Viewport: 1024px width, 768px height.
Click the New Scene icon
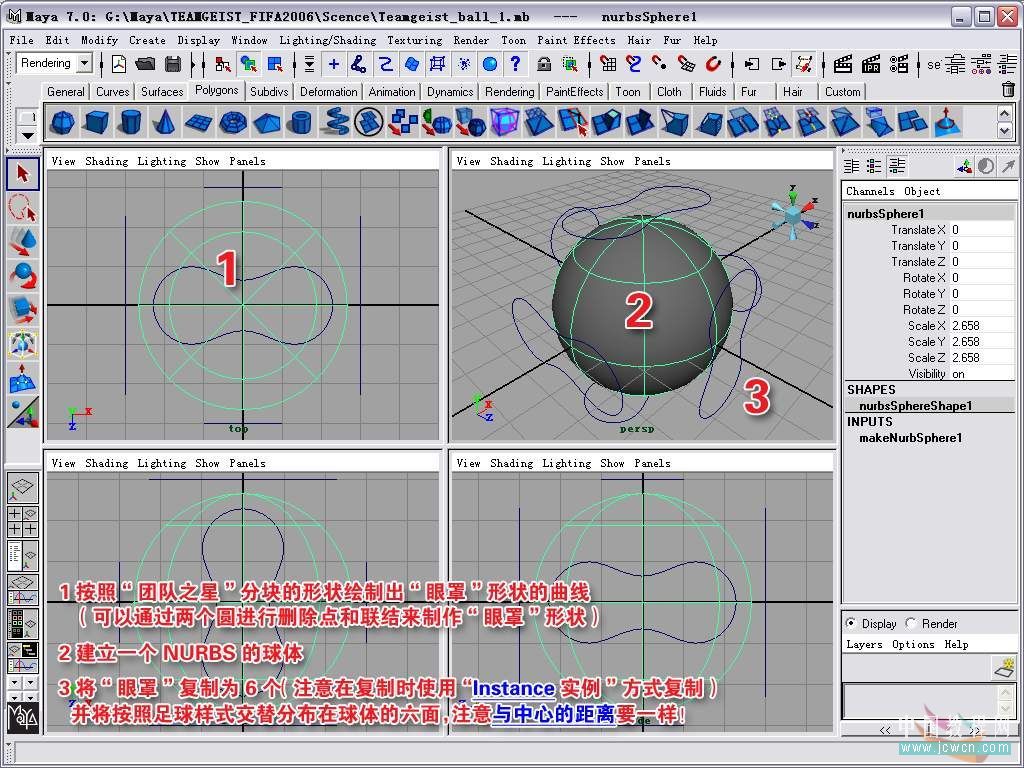pyautogui.click(x=119, y=64)
